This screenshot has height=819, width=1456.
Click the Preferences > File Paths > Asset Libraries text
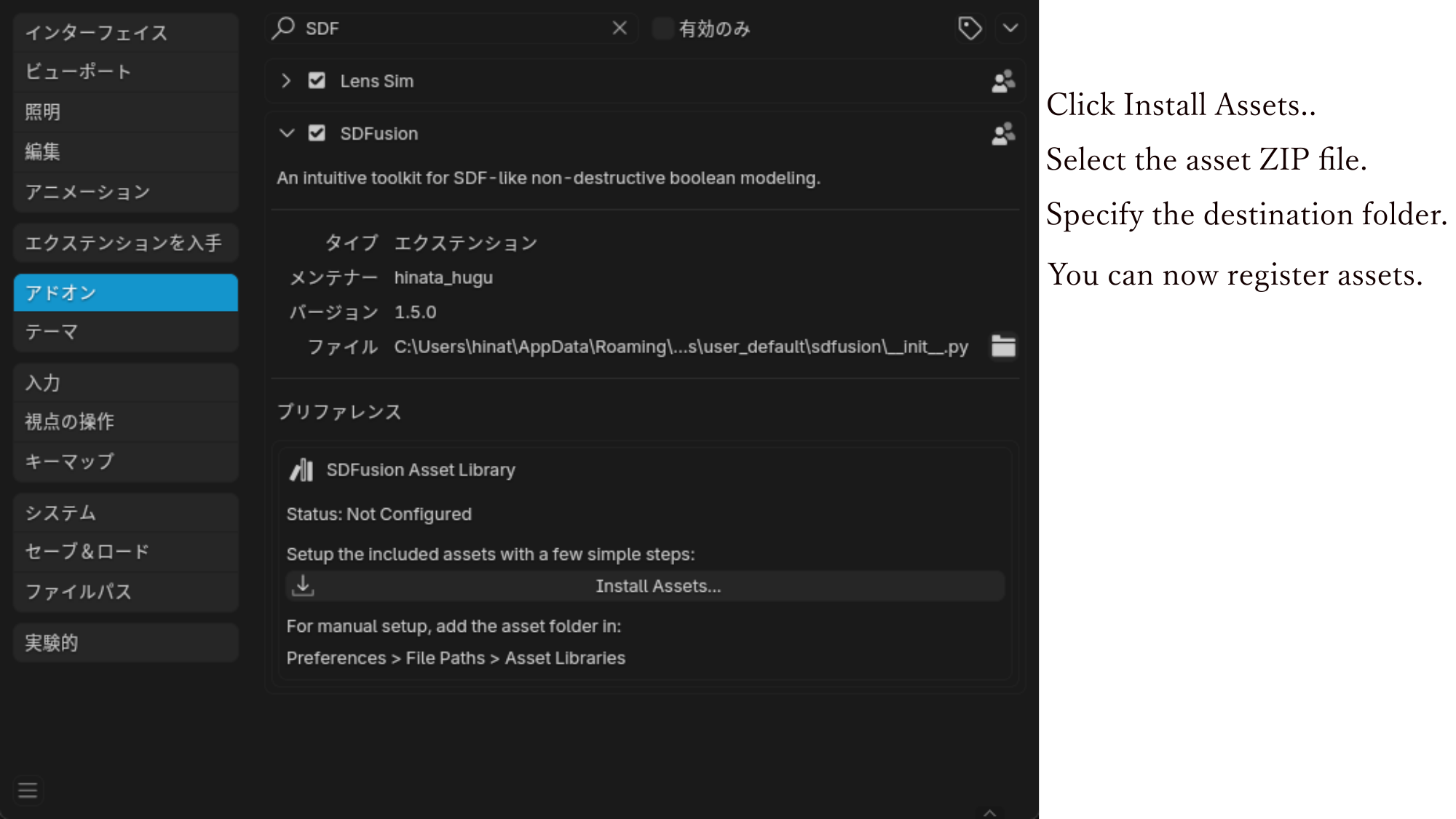[456, 658]
